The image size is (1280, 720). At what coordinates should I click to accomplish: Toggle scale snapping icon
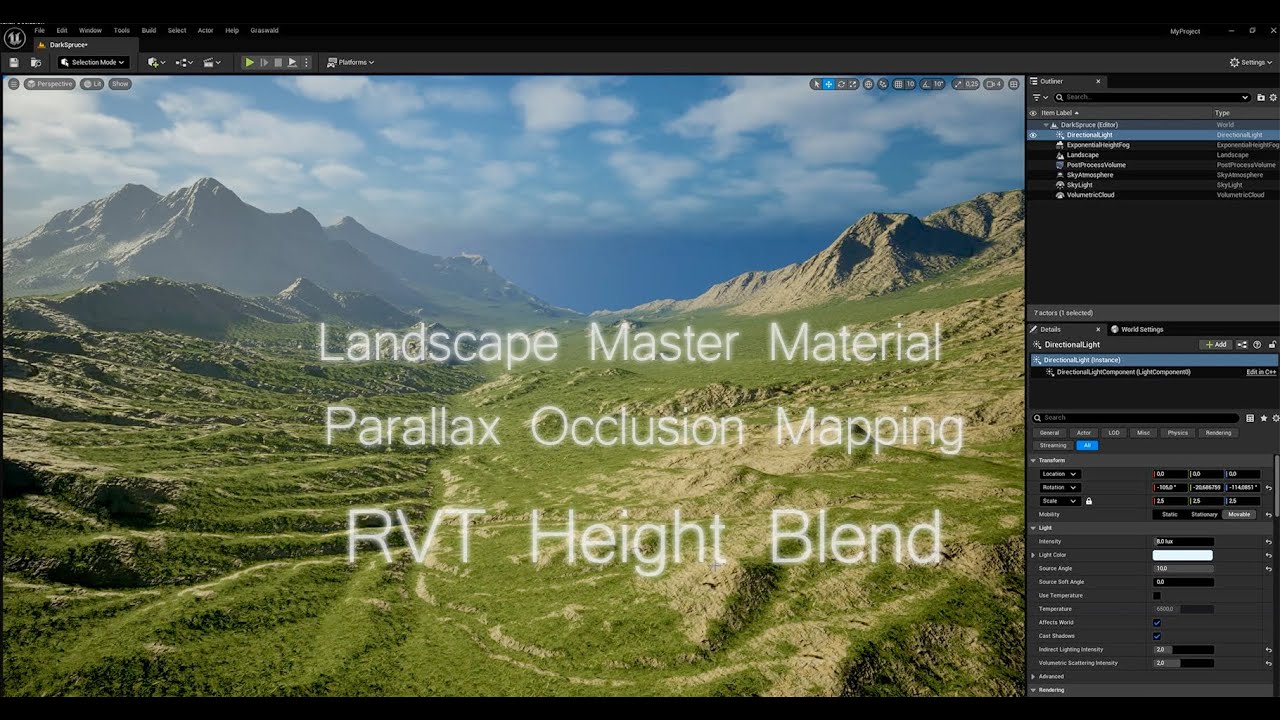pyautogui.click(x=959, y=84)
